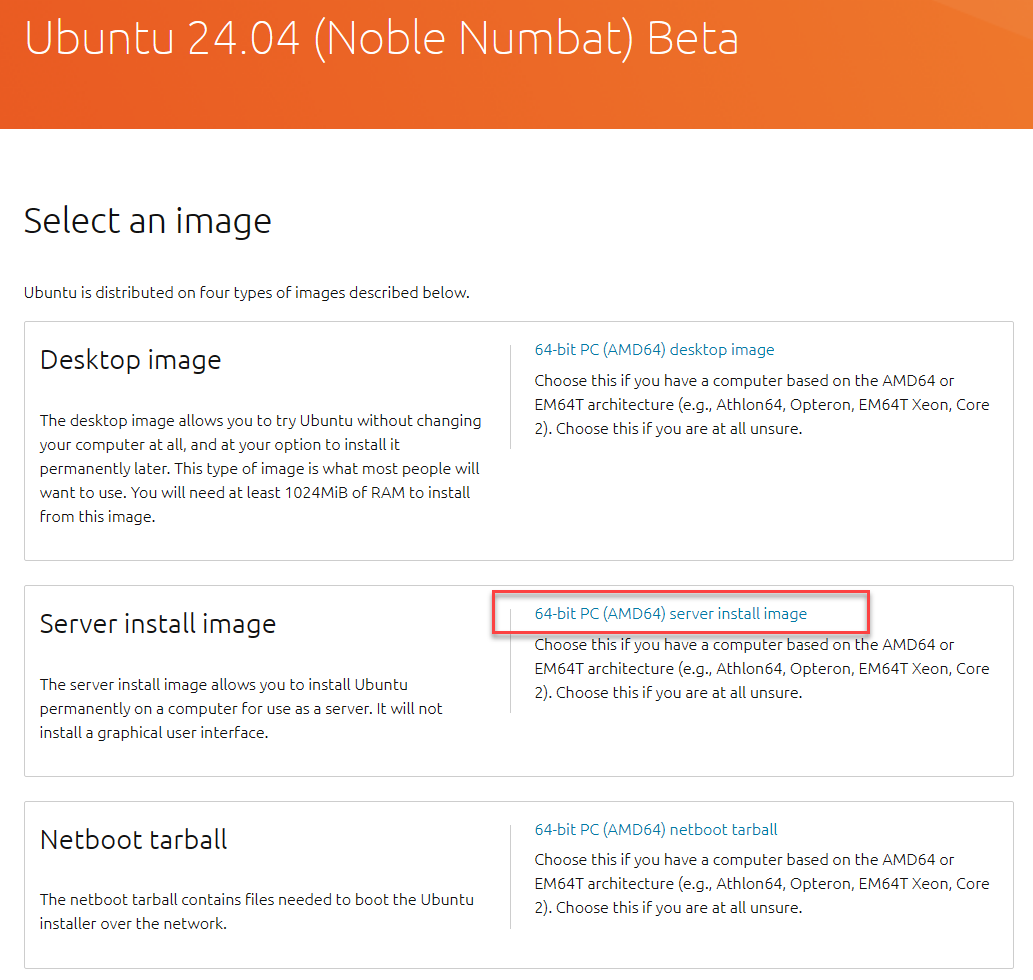Click the desktop image description paragraph
1033x980 pixels.
pos(260,468)
